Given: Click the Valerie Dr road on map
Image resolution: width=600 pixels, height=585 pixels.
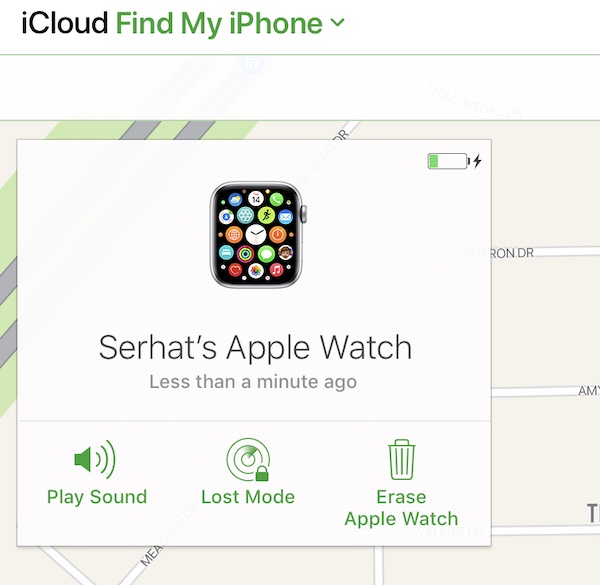Looking at the screenshot, I should click(545, 530).
